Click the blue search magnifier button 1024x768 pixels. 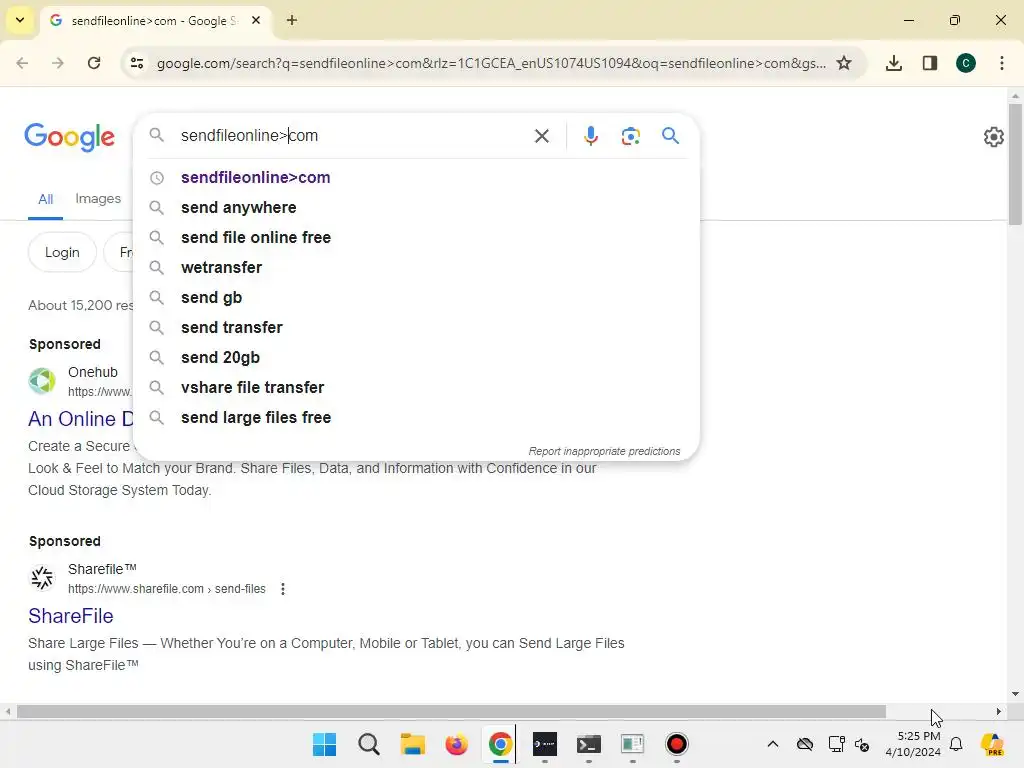click(x=671, y=136)
